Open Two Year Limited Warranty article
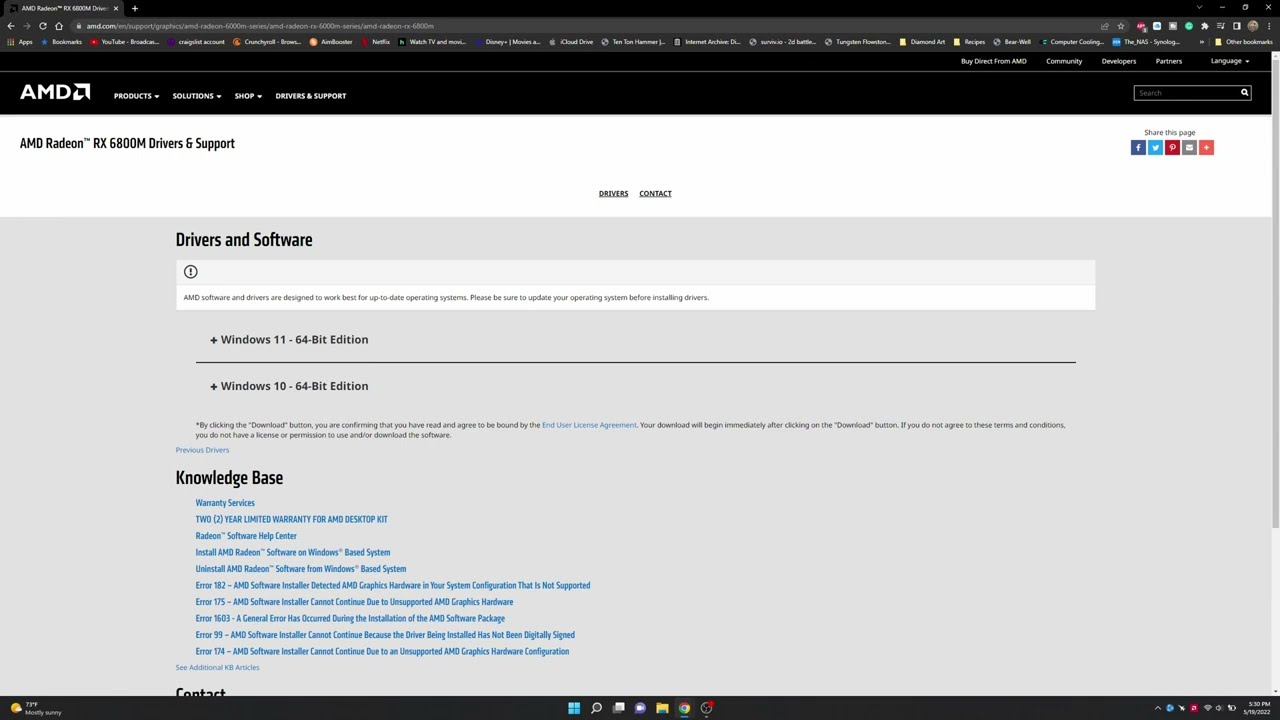 coord(291,519)
